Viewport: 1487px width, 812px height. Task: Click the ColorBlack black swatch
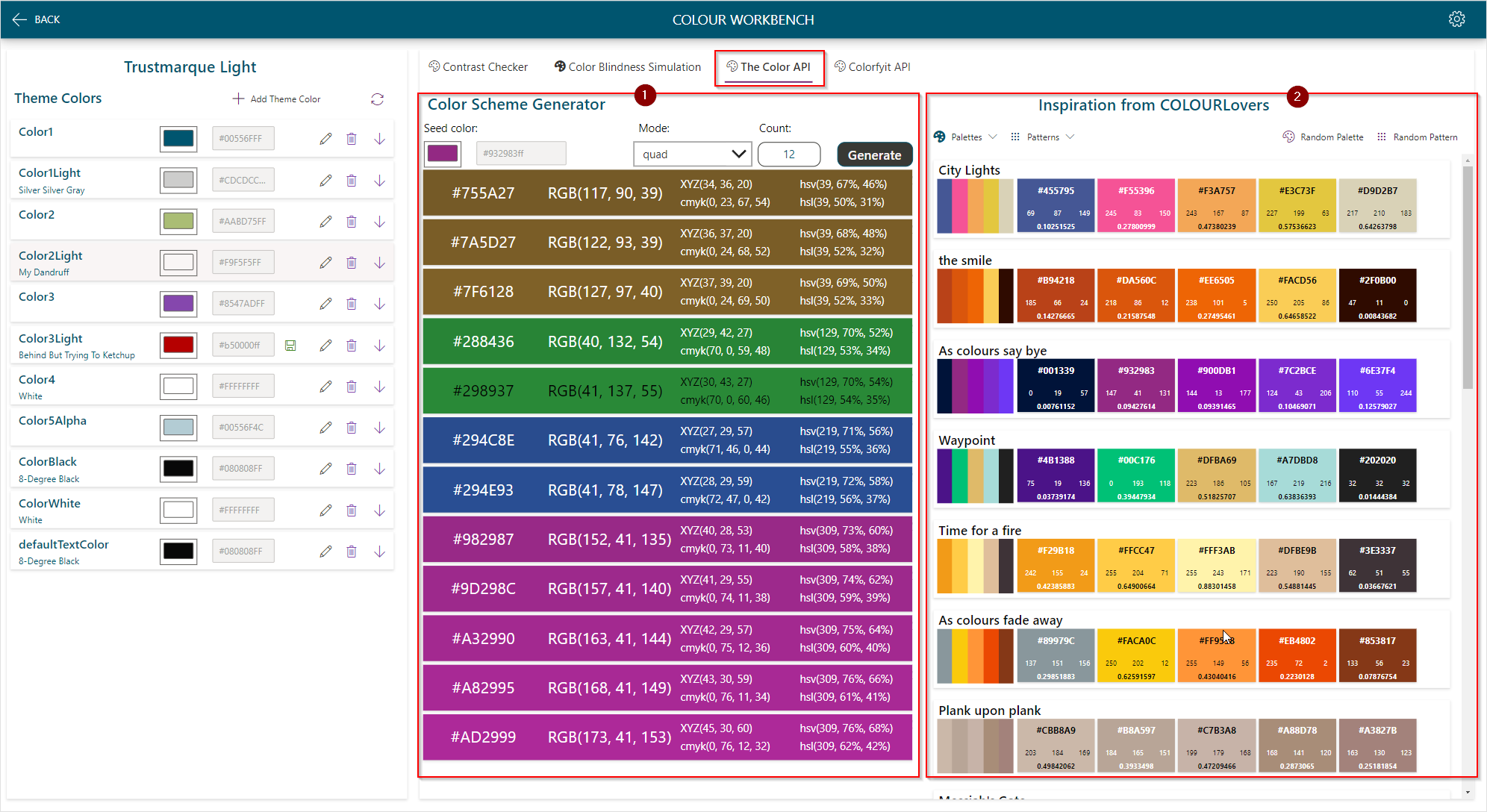178,469
